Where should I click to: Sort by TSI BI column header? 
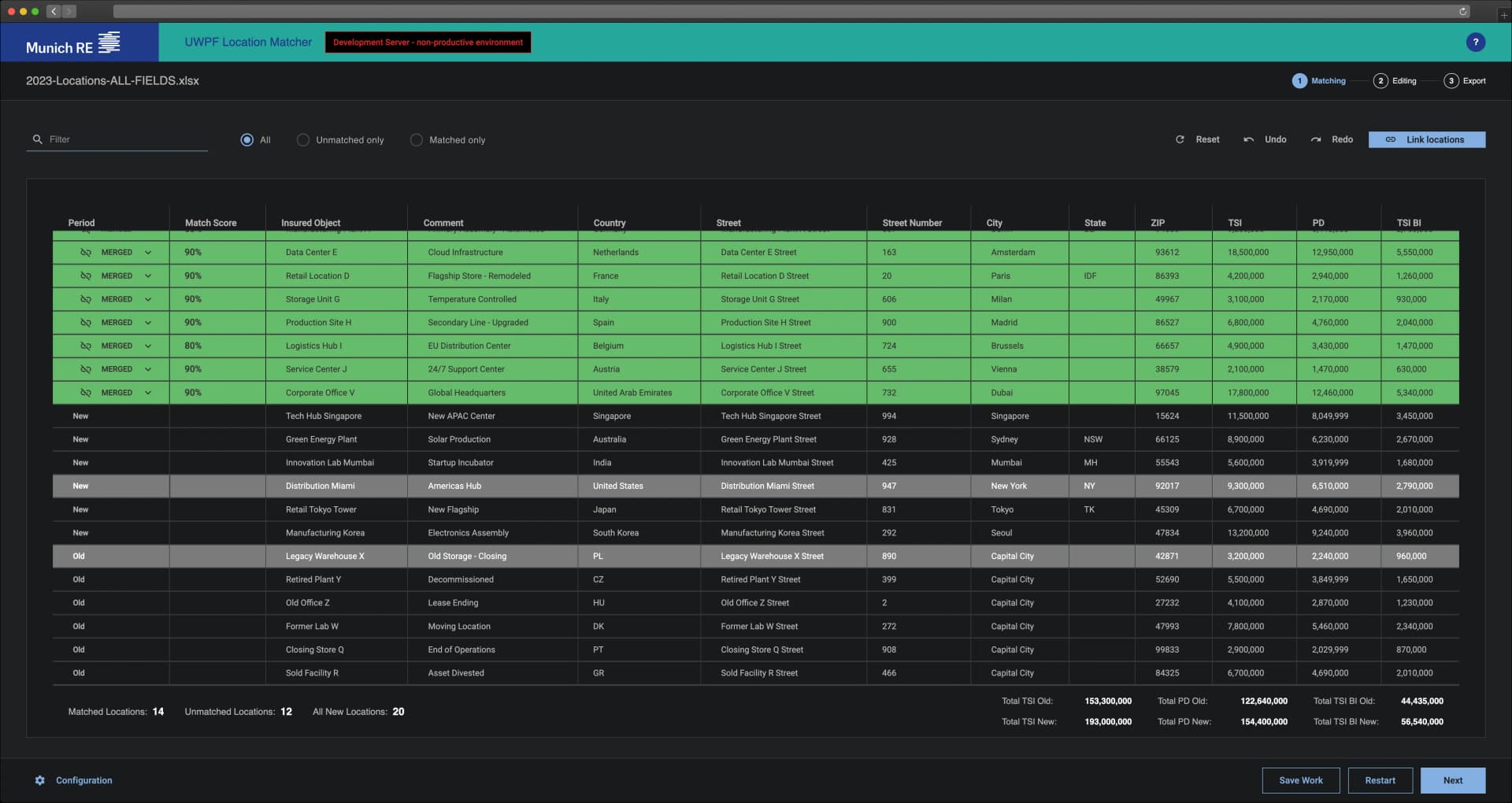pyautogui.click(x=1408, y=223)
